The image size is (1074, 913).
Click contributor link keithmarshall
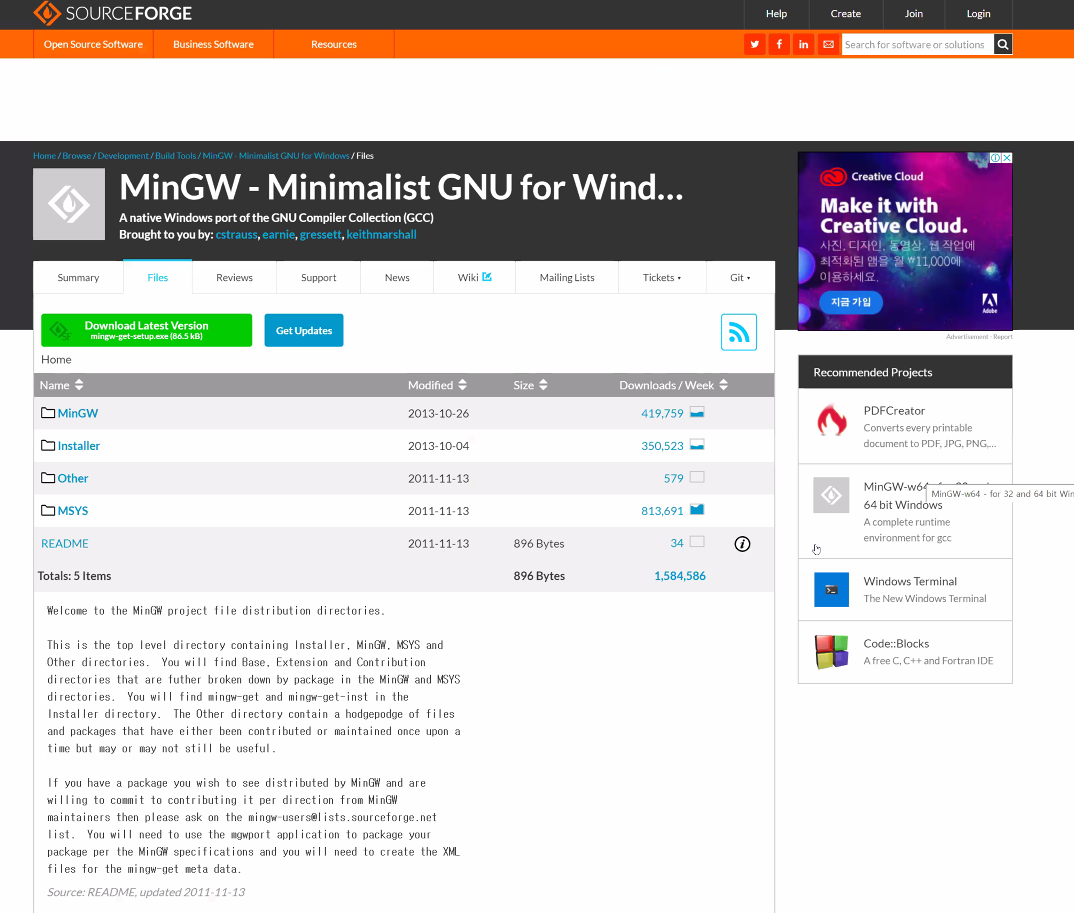point(382,234)
